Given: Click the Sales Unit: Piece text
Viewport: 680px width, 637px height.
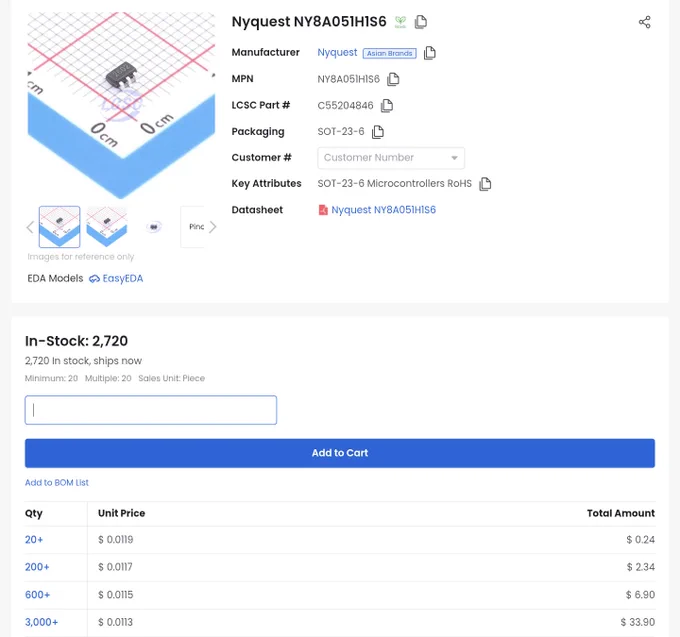Looking at the screenshot, I should click(171, 379).
